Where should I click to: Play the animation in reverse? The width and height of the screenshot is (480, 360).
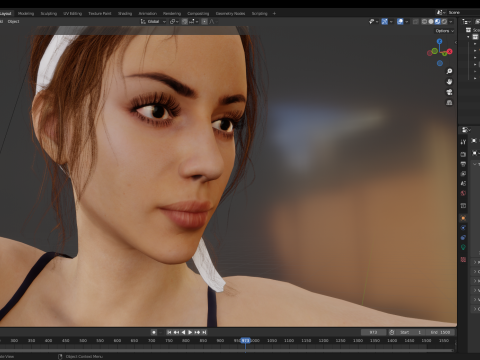[x=183, y=332]
